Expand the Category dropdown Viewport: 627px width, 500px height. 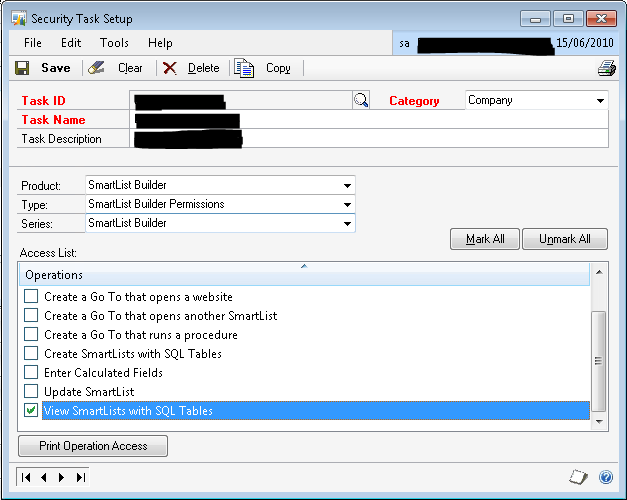tap(600, 101)
